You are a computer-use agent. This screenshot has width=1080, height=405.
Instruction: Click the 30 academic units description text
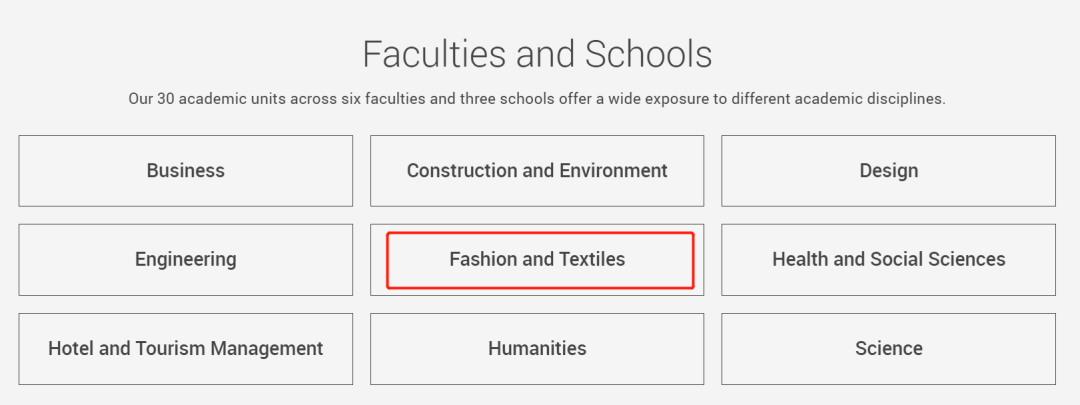pyautogui.click(x=537, y=99)
